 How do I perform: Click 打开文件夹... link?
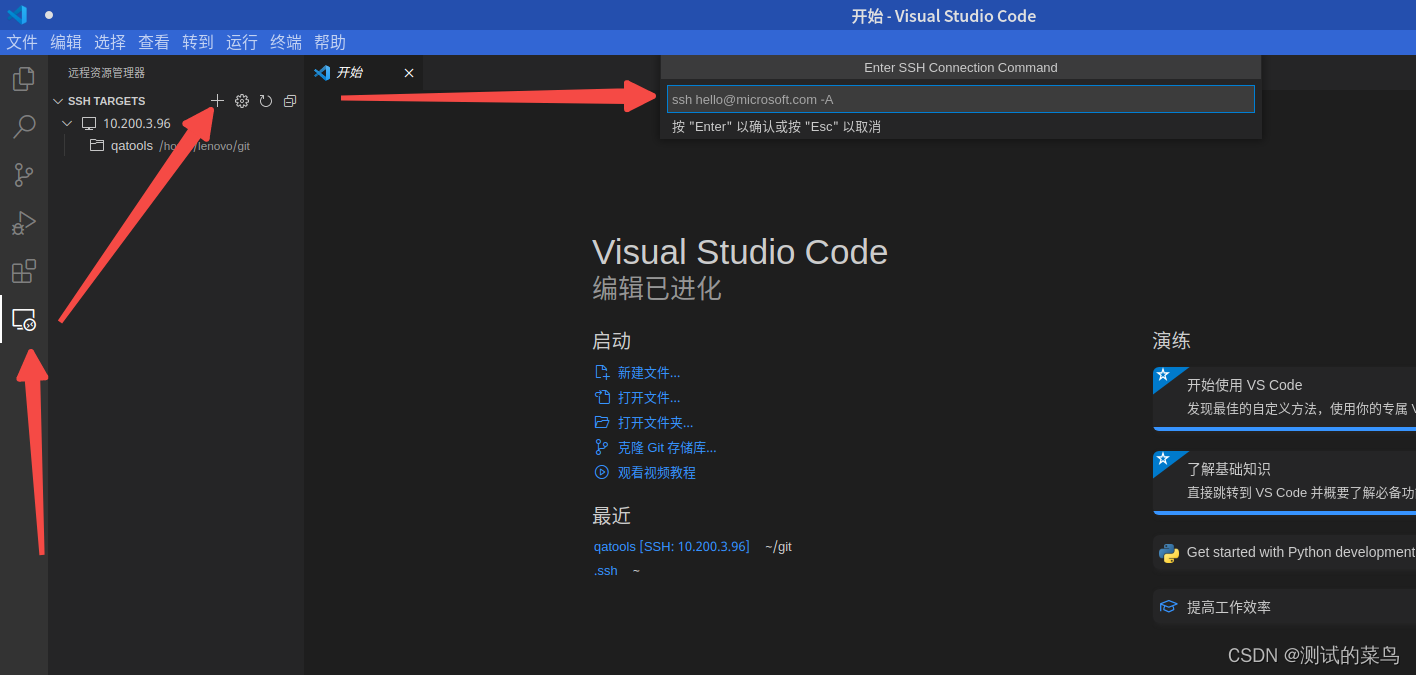[655, 423]
